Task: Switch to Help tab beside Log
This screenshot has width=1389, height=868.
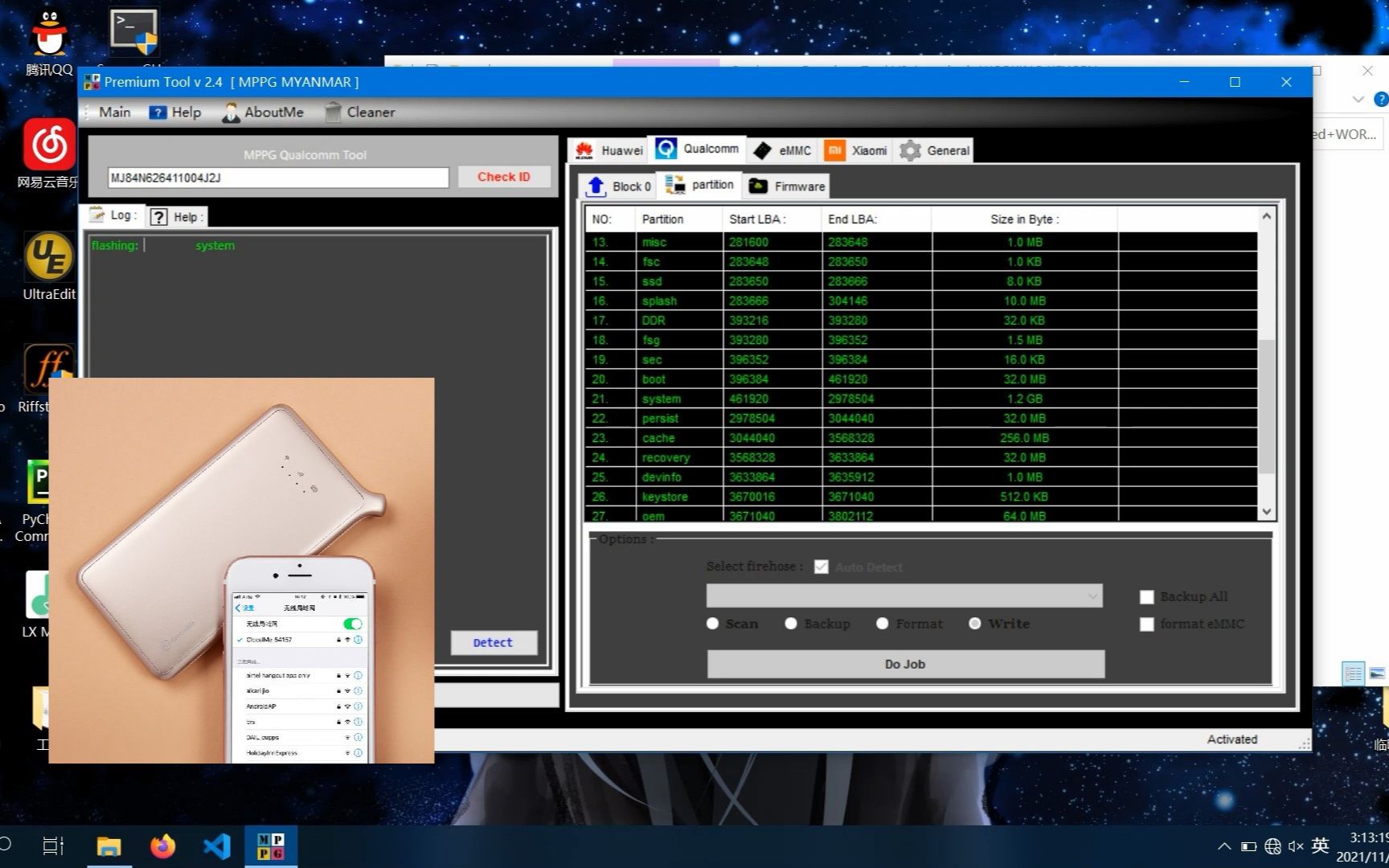Action: pos(177,217)
